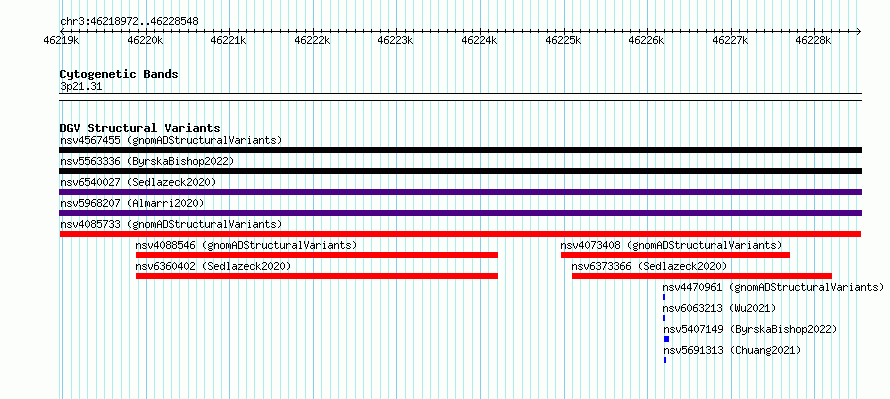The width and height of the screenshot is (890, 399).
Task: Open the nsv4073408 gnomADStructuralVariants label
Action: click(671, 245)
